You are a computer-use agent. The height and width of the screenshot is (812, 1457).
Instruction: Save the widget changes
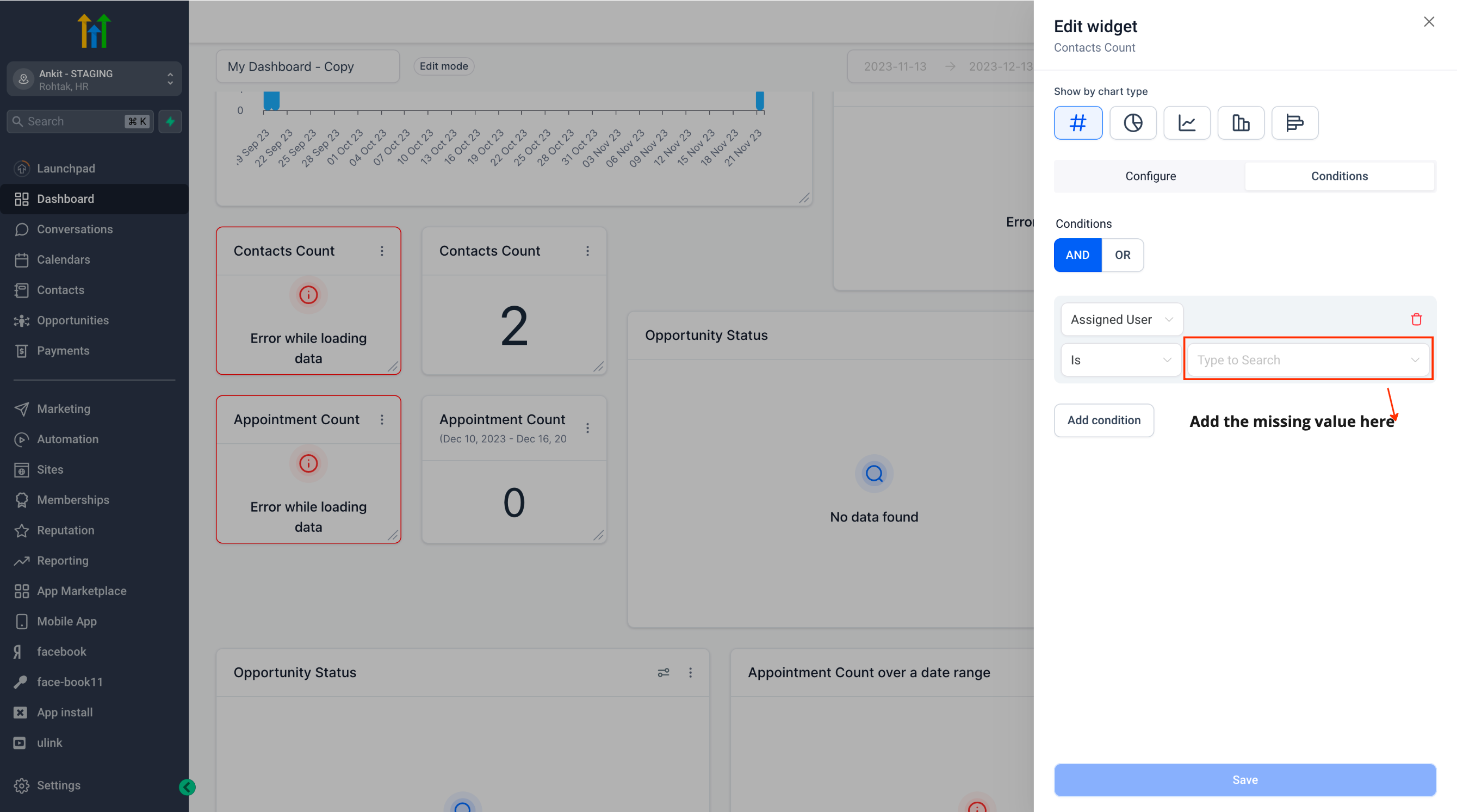tap(1244, 780)
